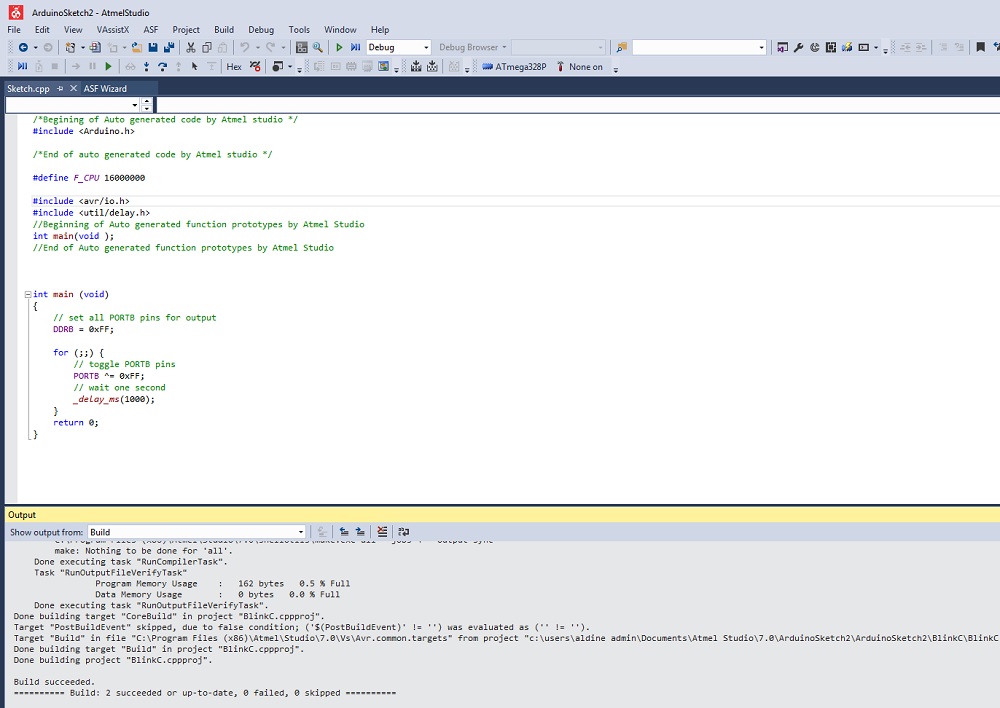Collapse the int main function outline
The width and height of the screenshot is (1000, 708).
27,295
